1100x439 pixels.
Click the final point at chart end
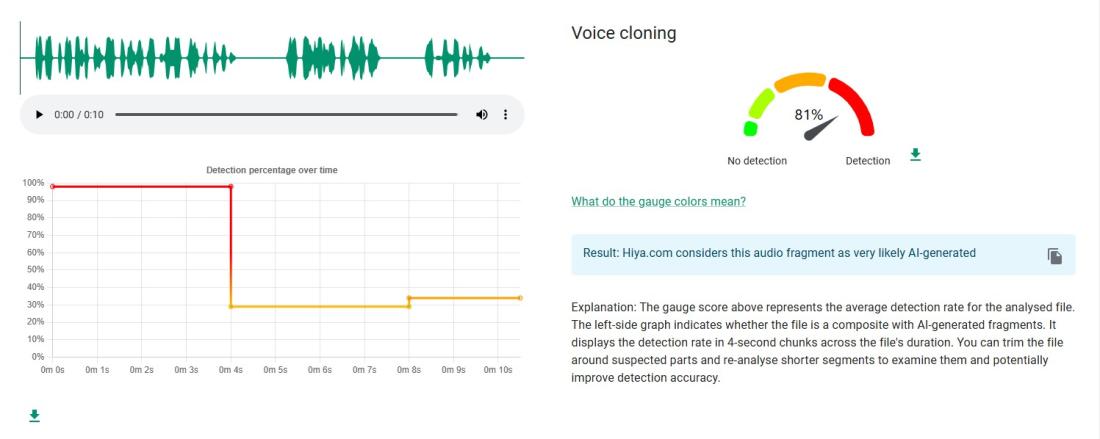520,298
